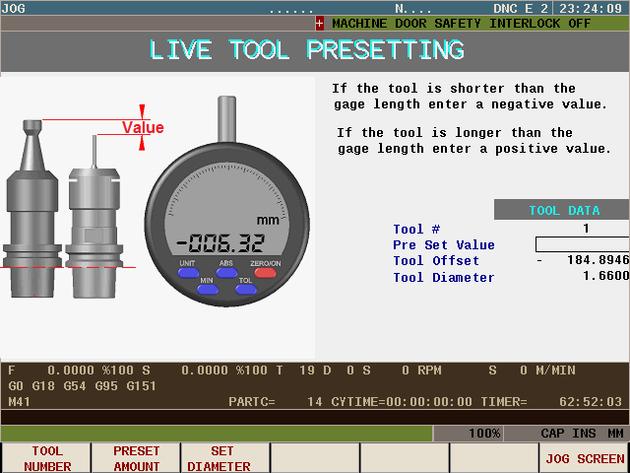Screen dimensions: 630x473
Task: Click the 100% override status field
Action: (468, 433)
